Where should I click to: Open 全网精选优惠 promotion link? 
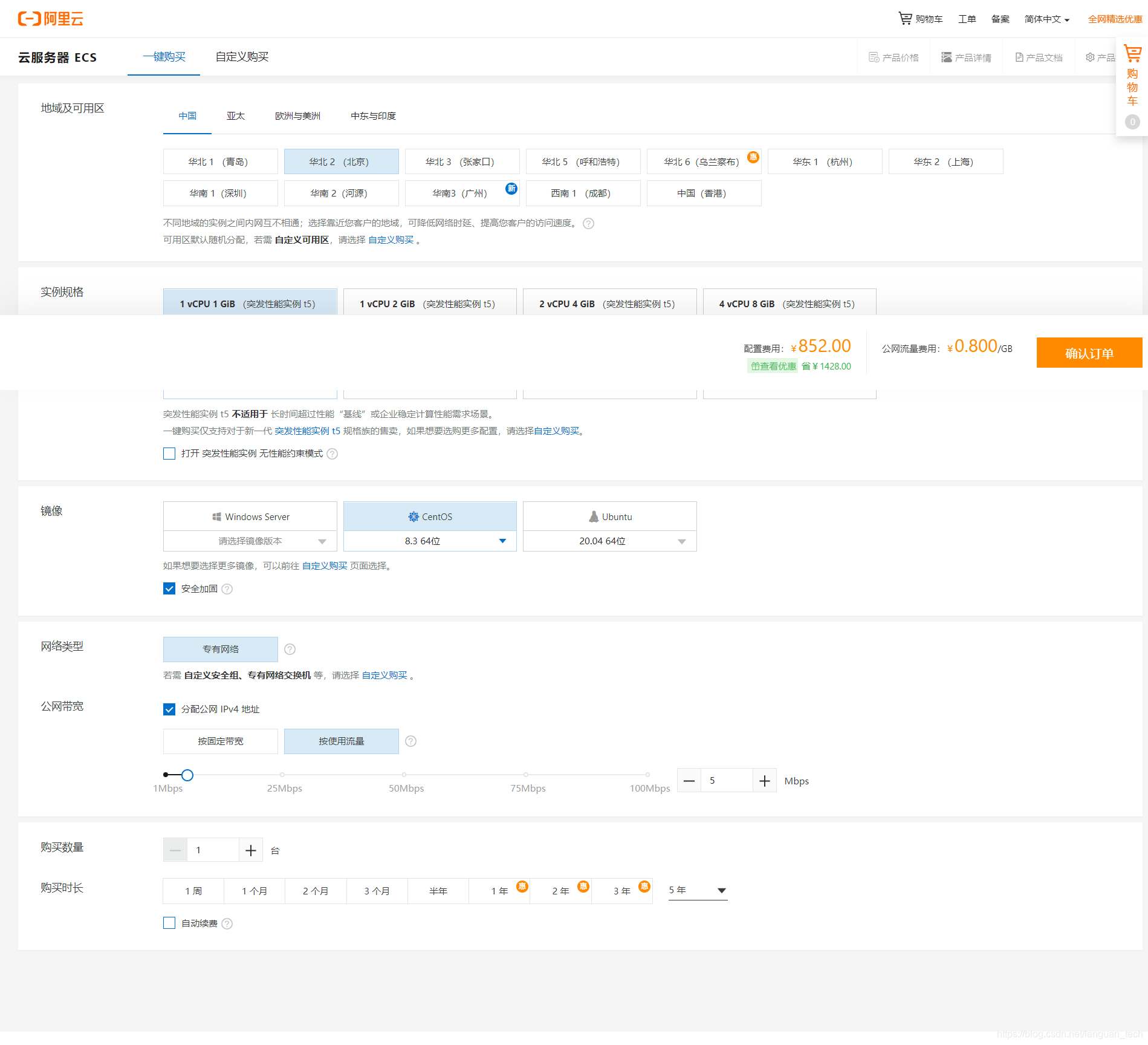point(1115,19)
